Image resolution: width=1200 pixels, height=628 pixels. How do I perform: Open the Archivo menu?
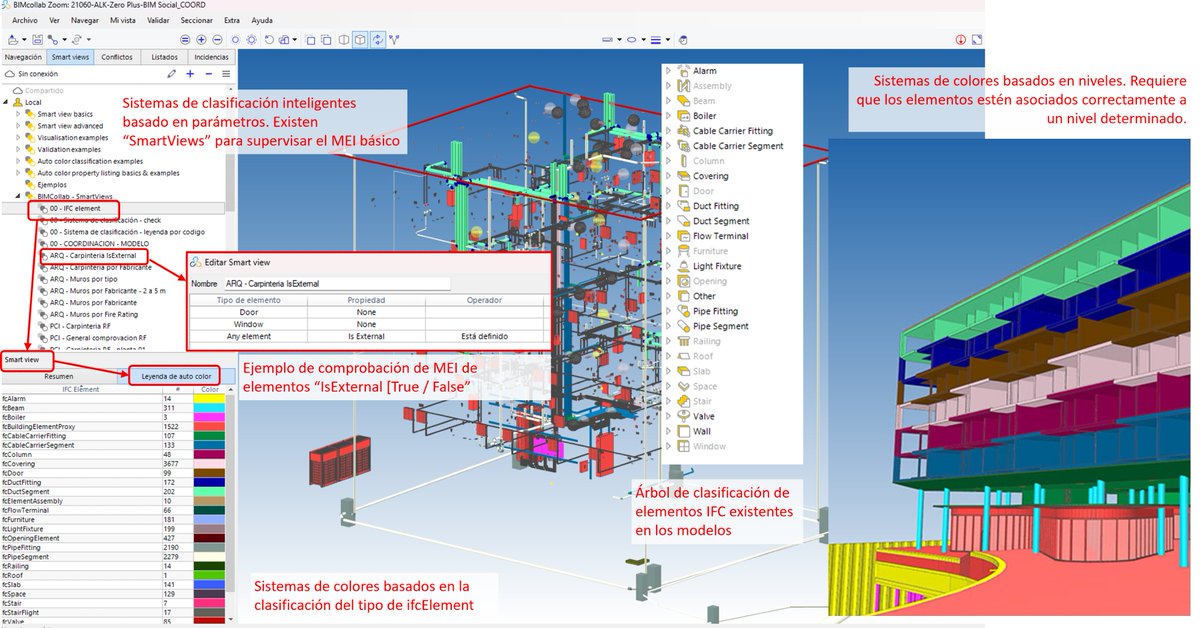click(x=25, y=20)
